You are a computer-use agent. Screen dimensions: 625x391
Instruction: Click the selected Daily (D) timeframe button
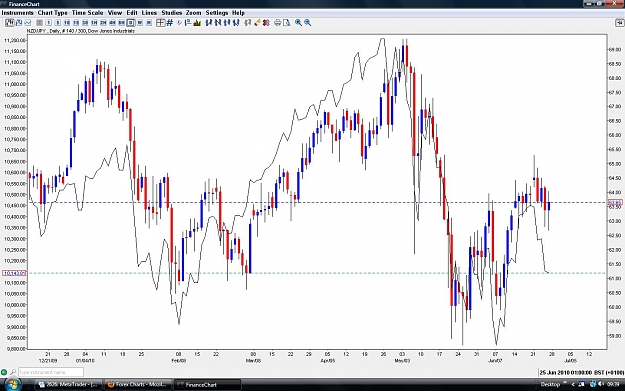pyautogui.click(x=131, y=23)
